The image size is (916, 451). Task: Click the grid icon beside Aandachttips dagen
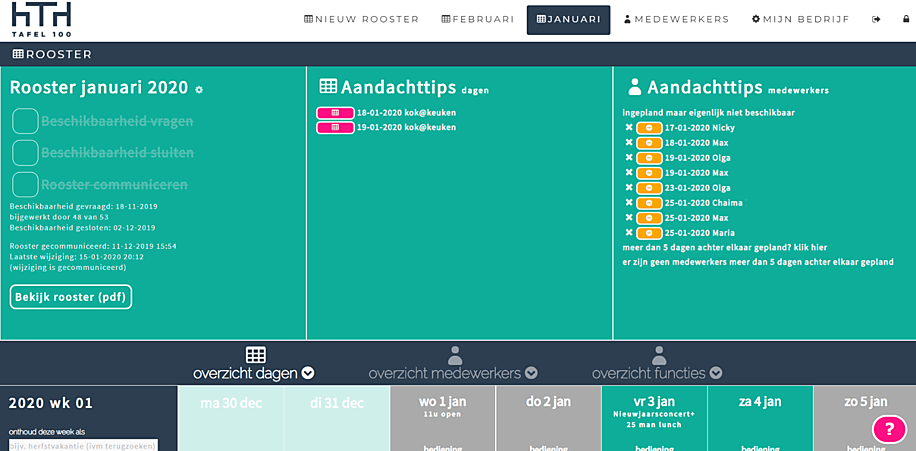pyautogui.click(x=328, y=86)
